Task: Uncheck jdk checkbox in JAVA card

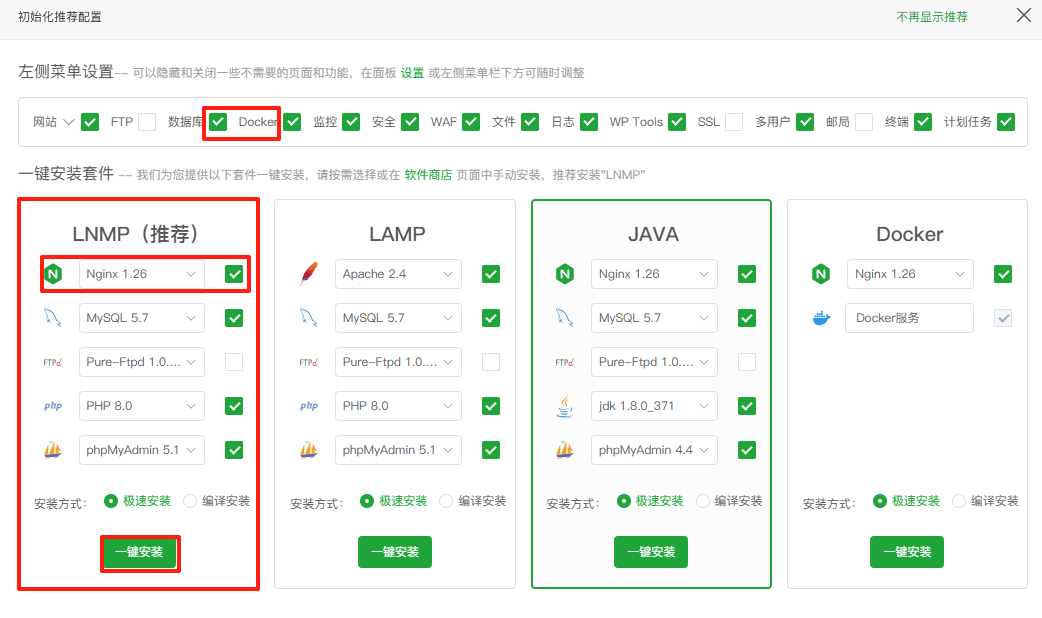Action: (x=747, y=406)
